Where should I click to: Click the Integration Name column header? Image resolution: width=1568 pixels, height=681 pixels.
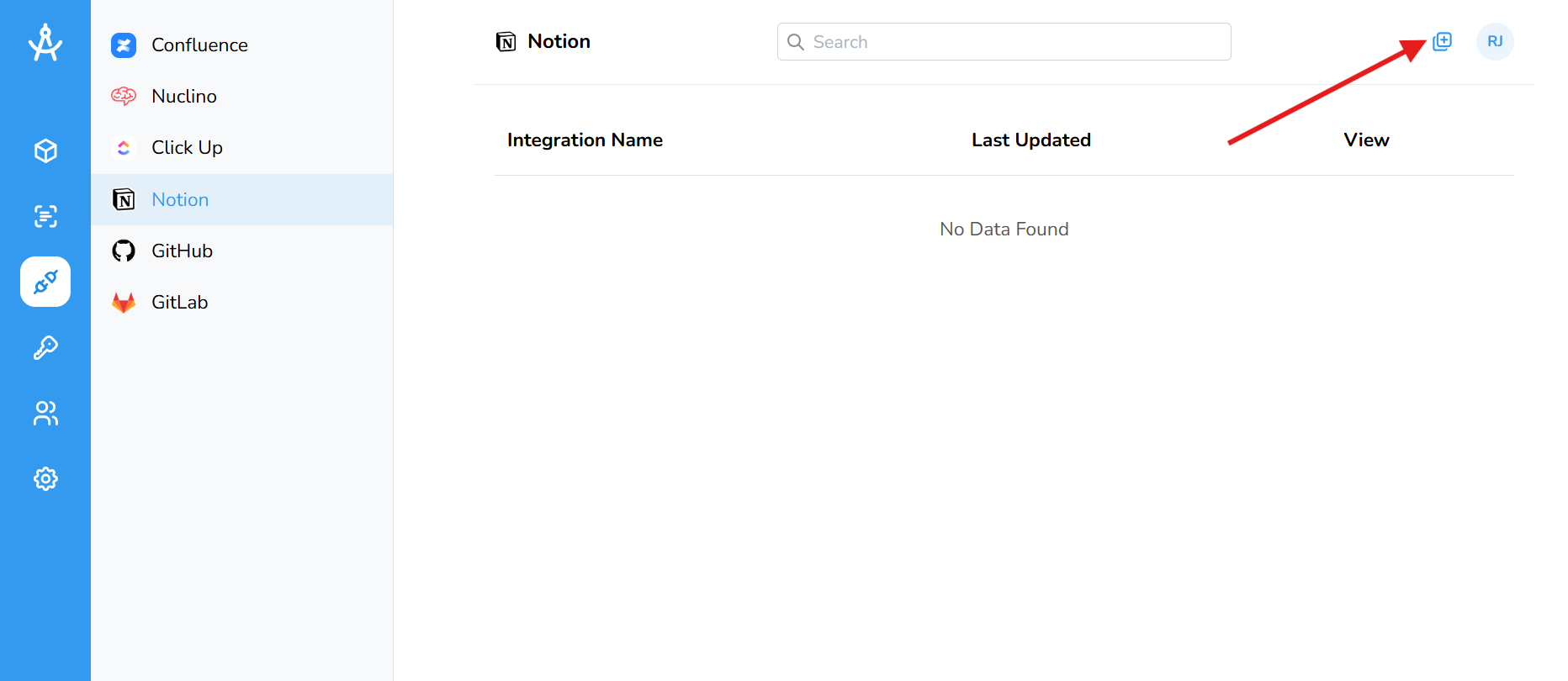(x=585, y=140)
